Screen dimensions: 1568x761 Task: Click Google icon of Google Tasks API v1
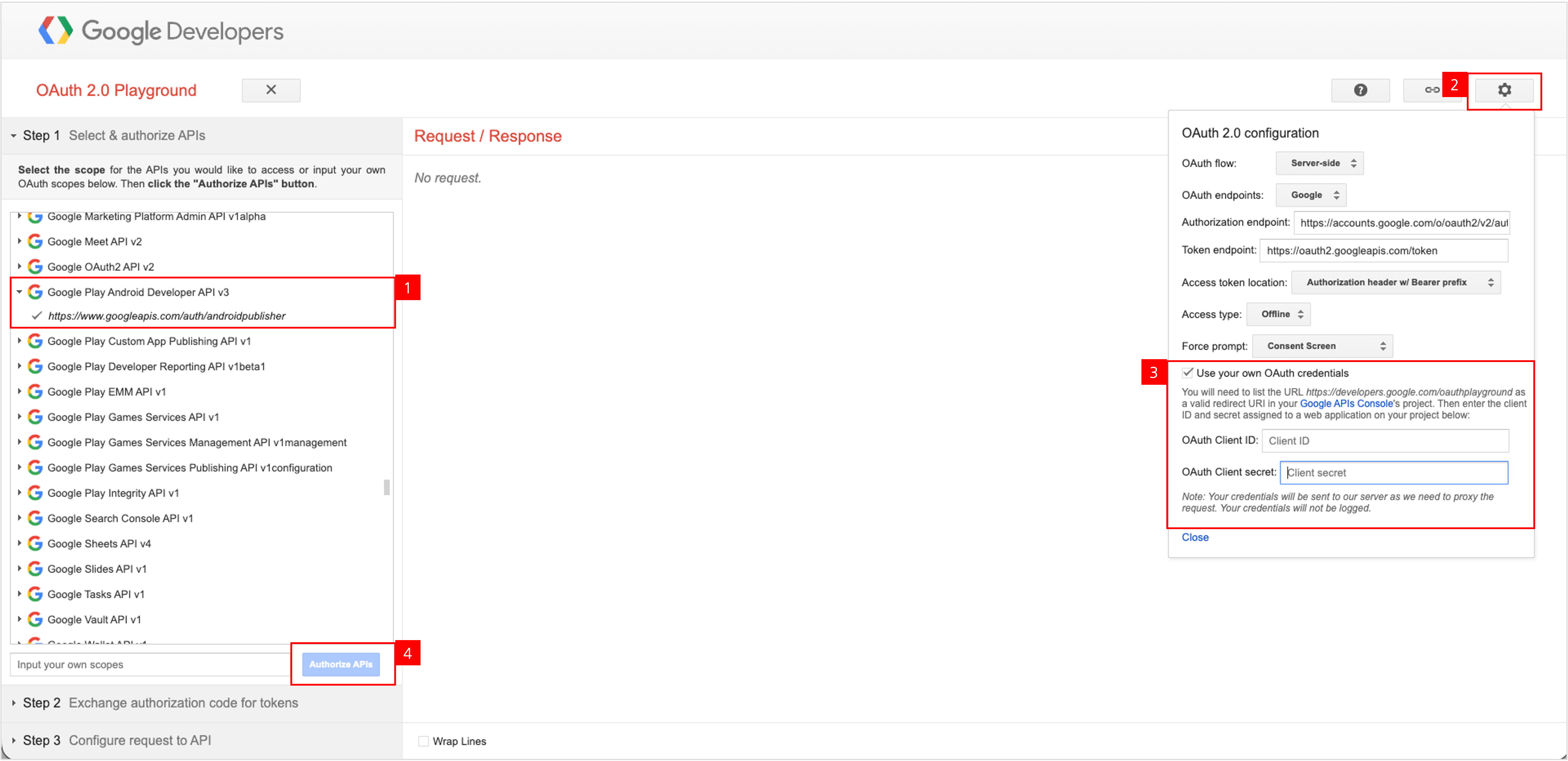point(35,594)
